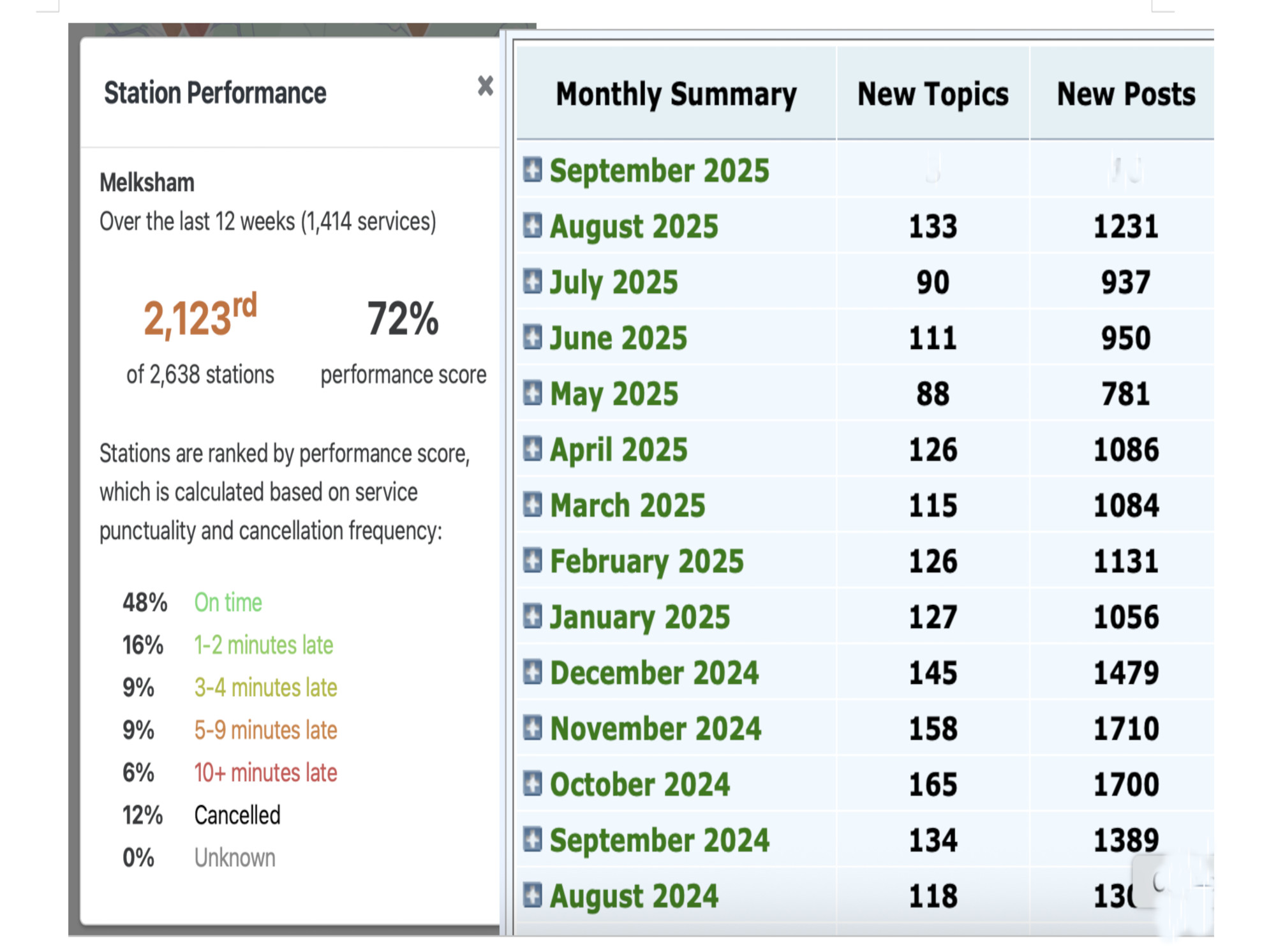The image size is (1269, 952).
Task: Click plus icon beside March 2025
Action: (x=532, y=505)
